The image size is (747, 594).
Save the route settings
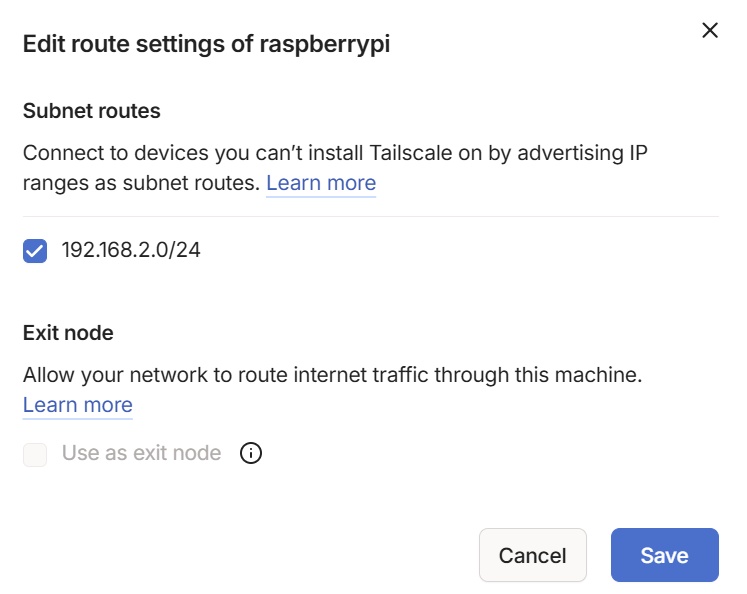tap(665, 555)
